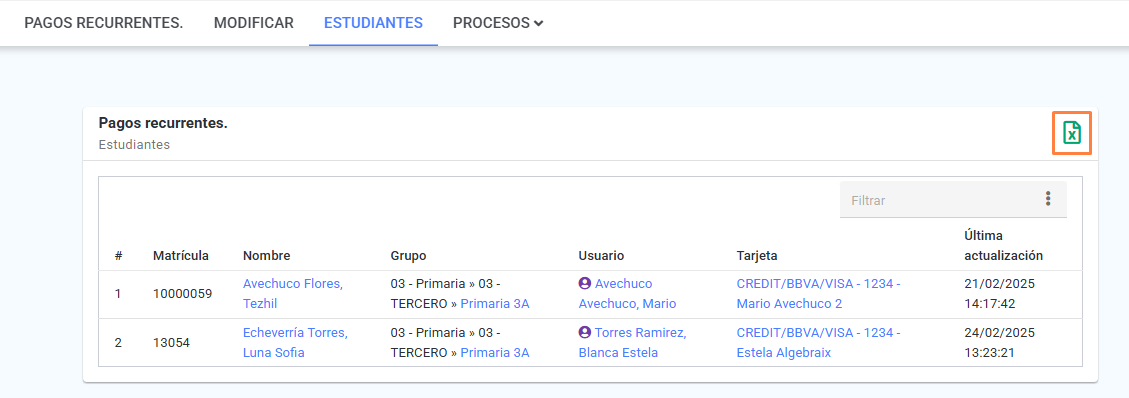Image resolution: width=1129 pixels, height=398 pixels.
Task: Click user icon beside Torres Ramirez, Blanca Estela
Action: coord(585,333)
